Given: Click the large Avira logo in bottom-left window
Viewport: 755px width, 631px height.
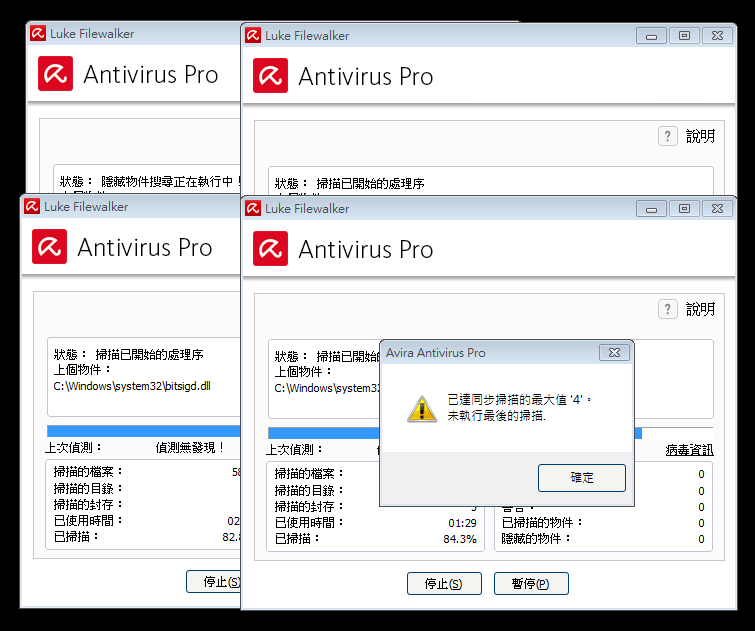Looking at the screenshot, I should coord(50,247).
